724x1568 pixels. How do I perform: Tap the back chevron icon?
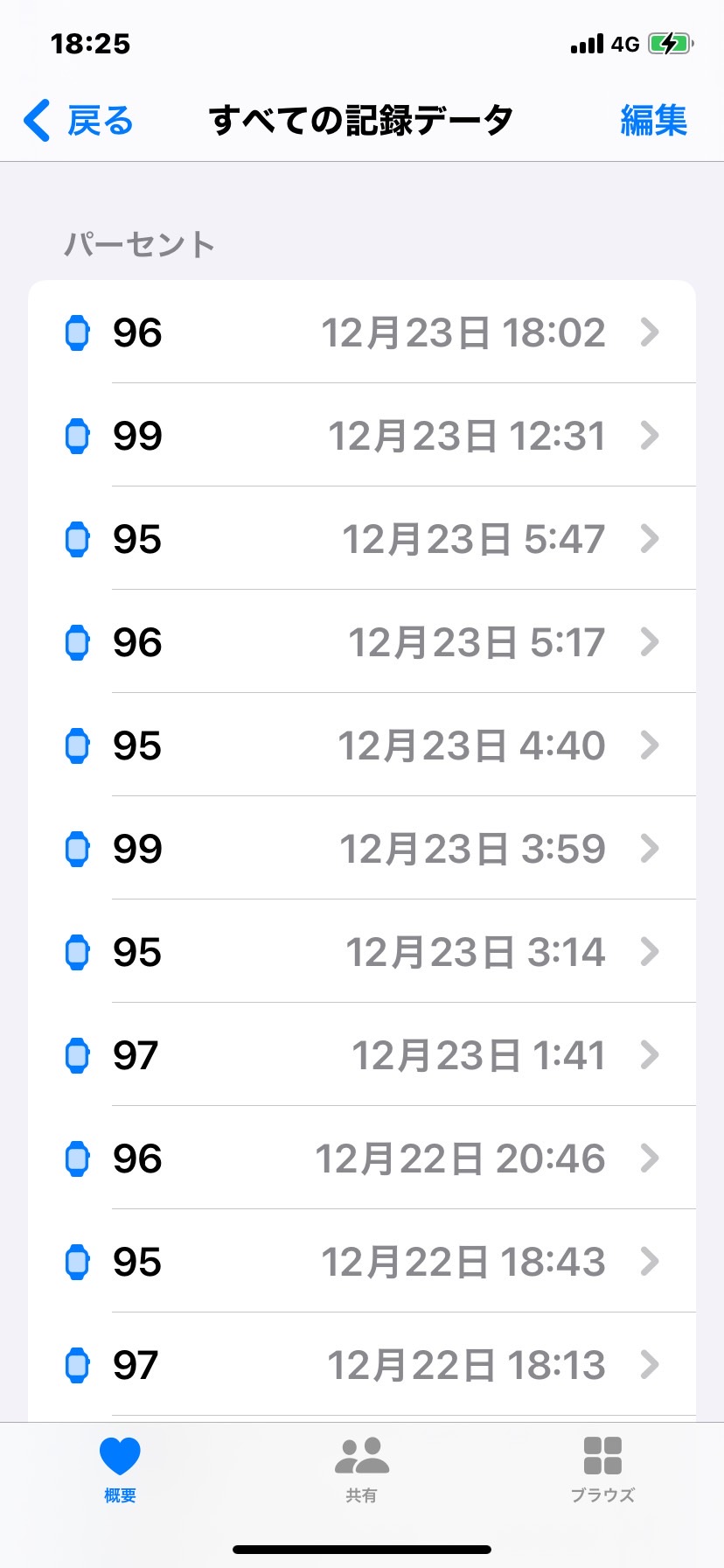[38, 121]
